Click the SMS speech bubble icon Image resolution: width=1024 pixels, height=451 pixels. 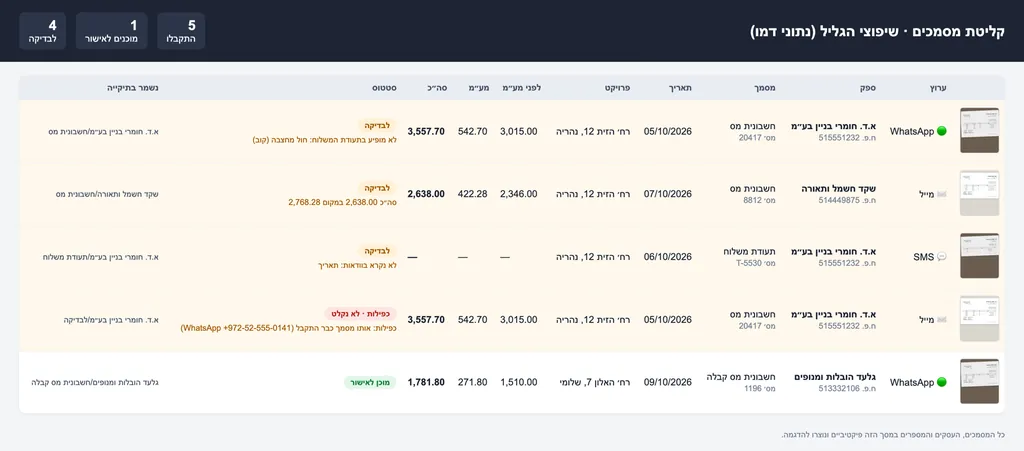tap(941, 257)
